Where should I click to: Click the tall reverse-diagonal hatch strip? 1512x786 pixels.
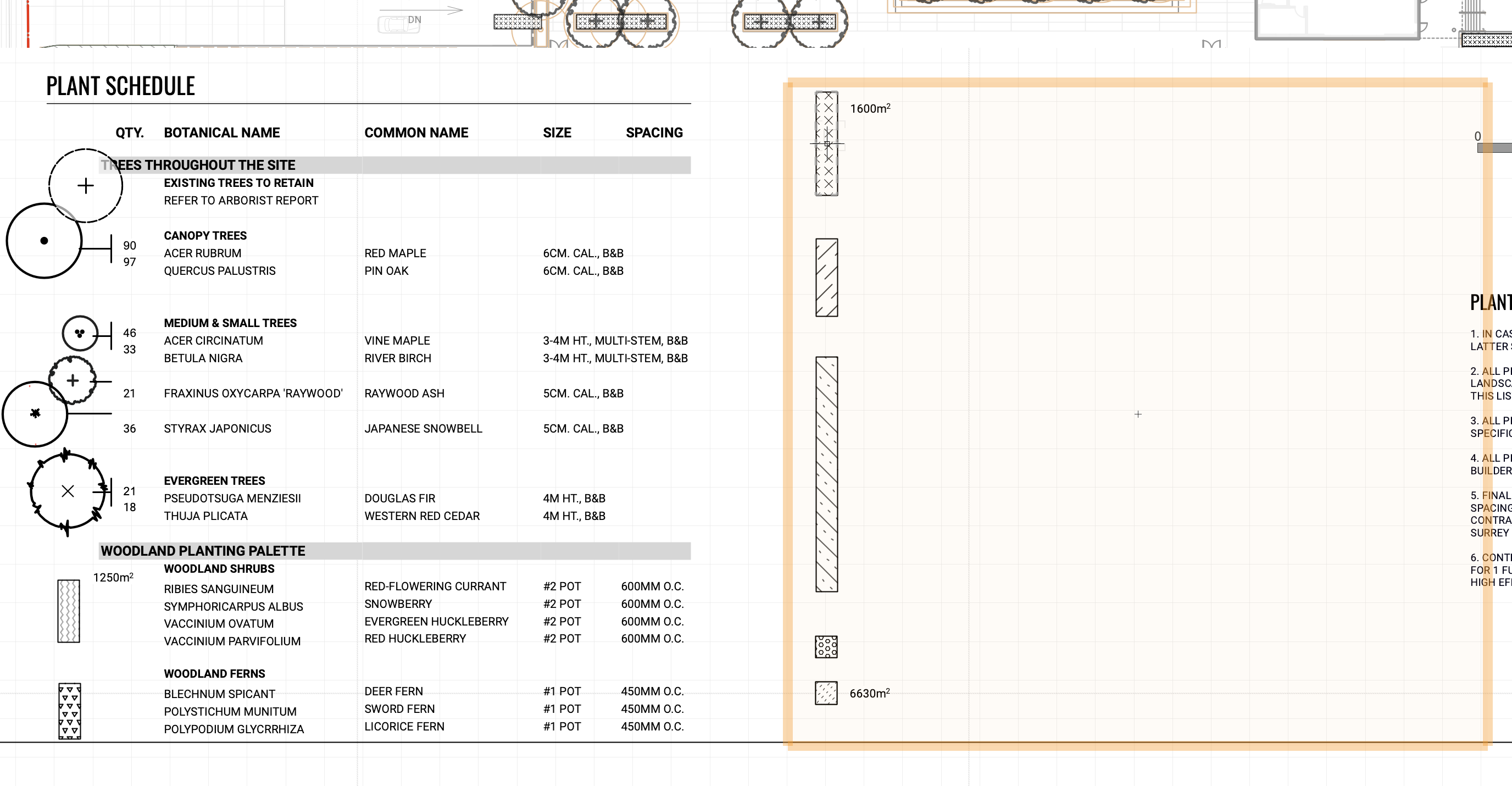click(x=826, y=474)
